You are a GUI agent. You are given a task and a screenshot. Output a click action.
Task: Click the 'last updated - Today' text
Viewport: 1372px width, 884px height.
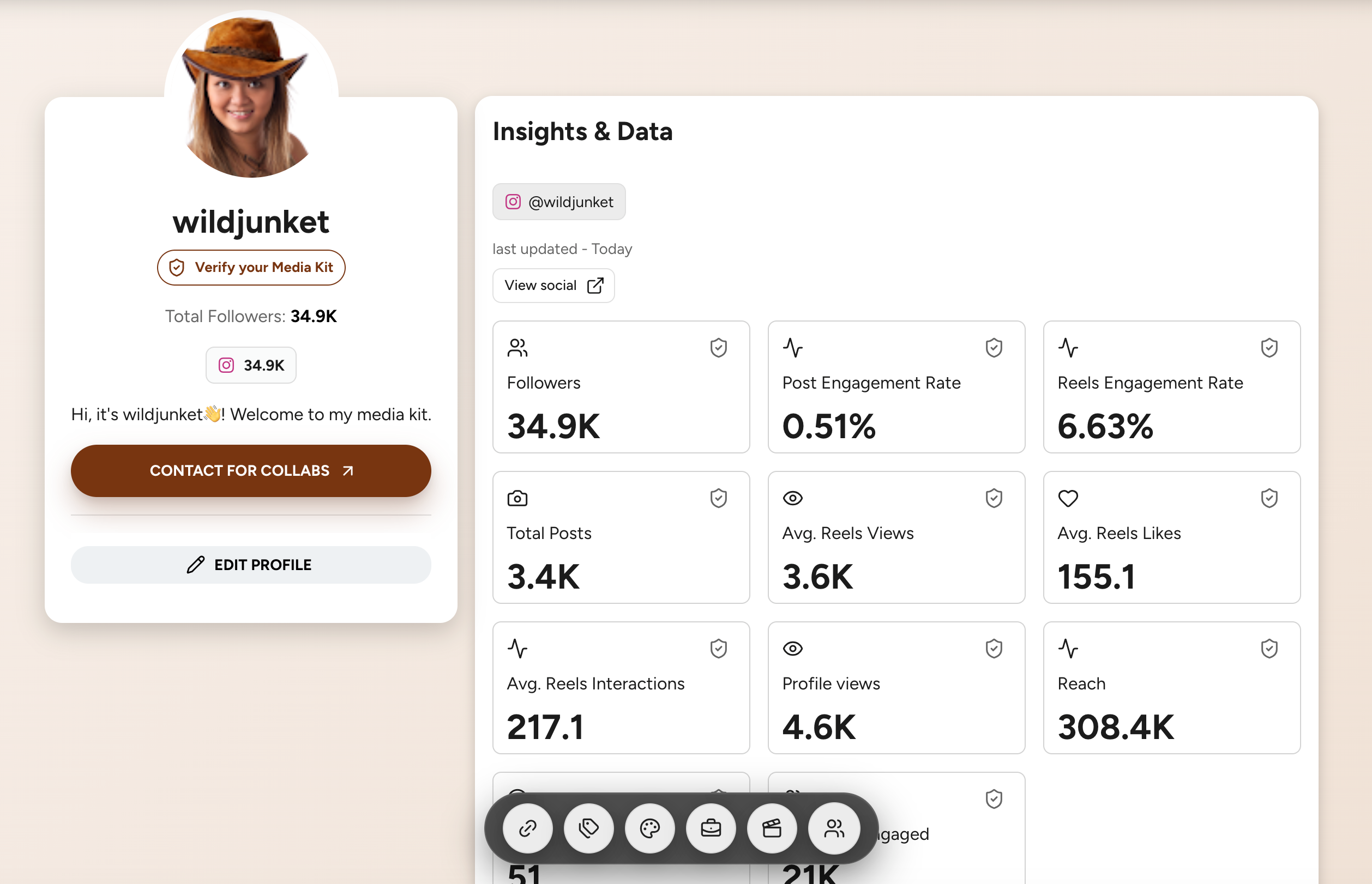click(562, 249)
